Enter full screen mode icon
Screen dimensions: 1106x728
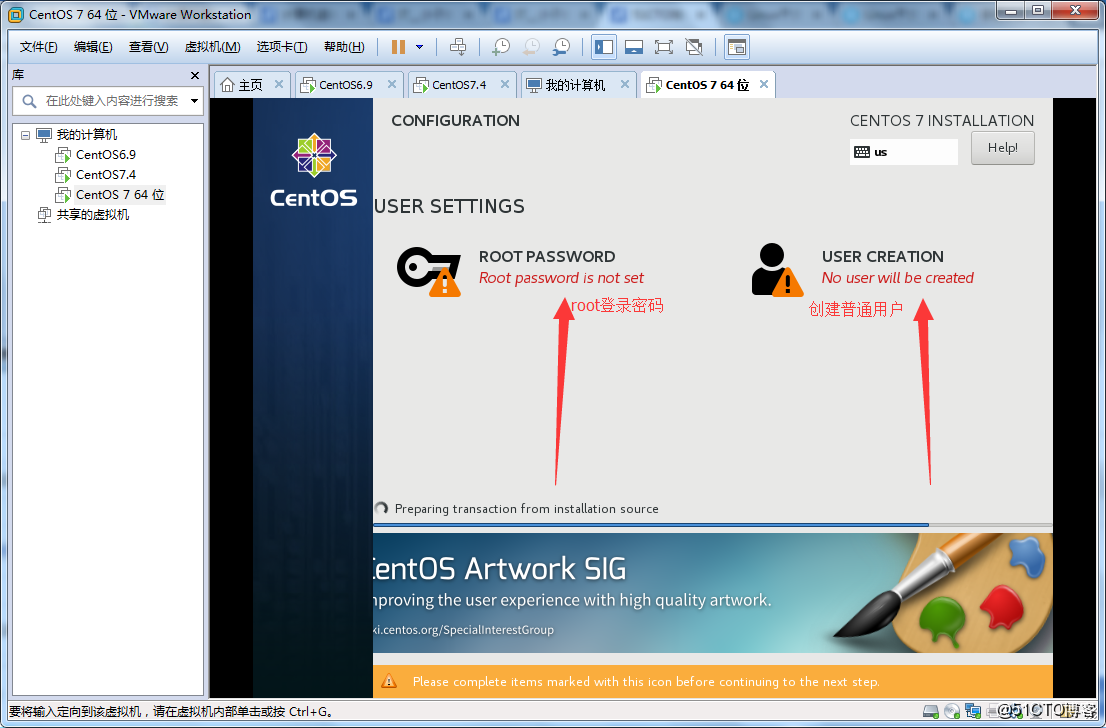click(x=663, y=47)
